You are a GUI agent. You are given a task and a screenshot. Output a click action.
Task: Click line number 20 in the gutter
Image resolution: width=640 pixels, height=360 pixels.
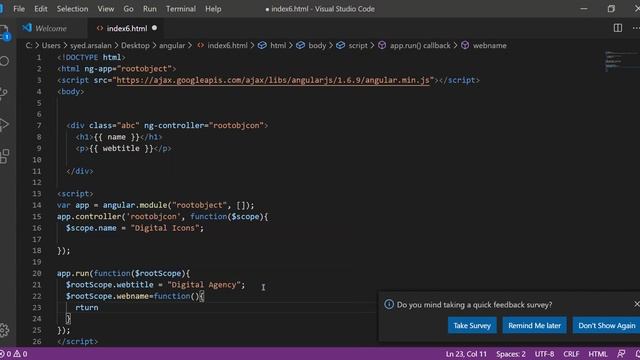click(x=37, y=273)
